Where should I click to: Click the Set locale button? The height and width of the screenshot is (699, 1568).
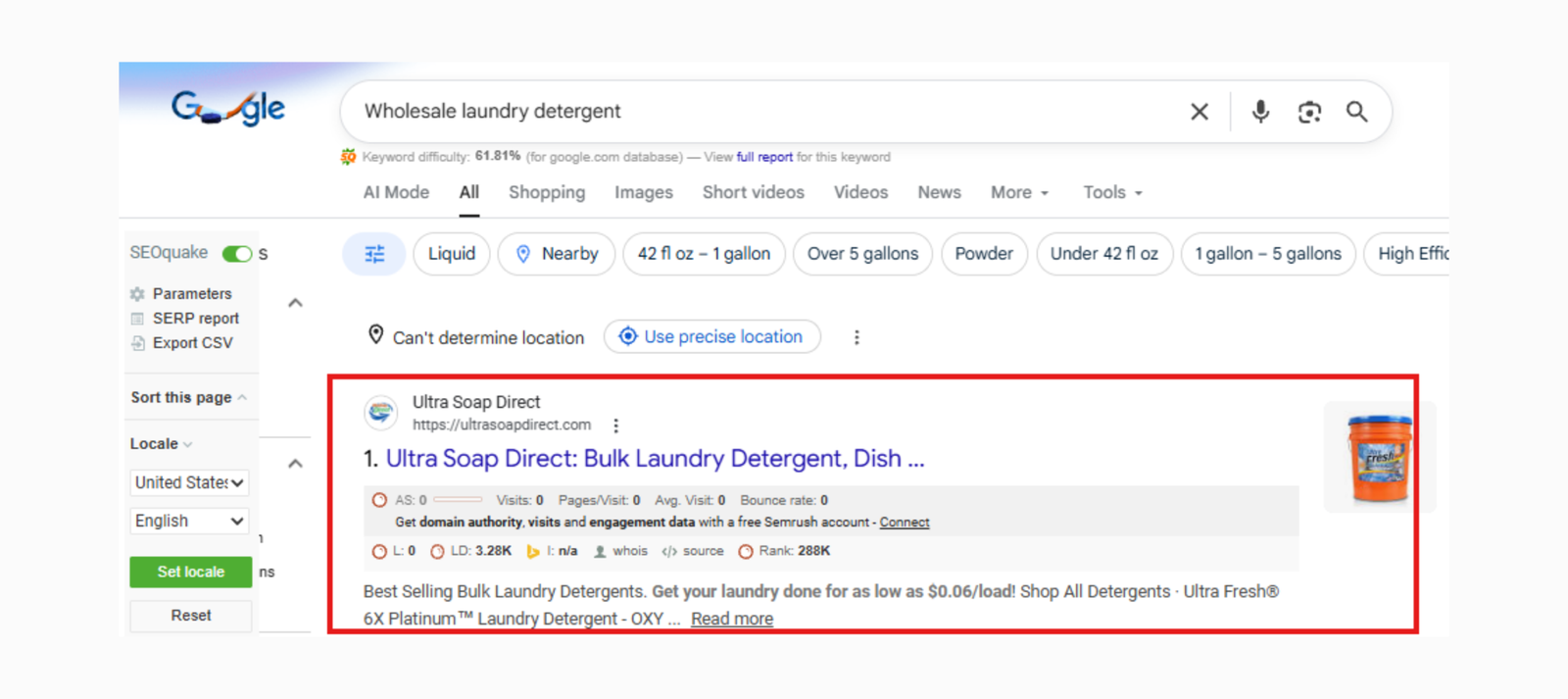[190, 572]
